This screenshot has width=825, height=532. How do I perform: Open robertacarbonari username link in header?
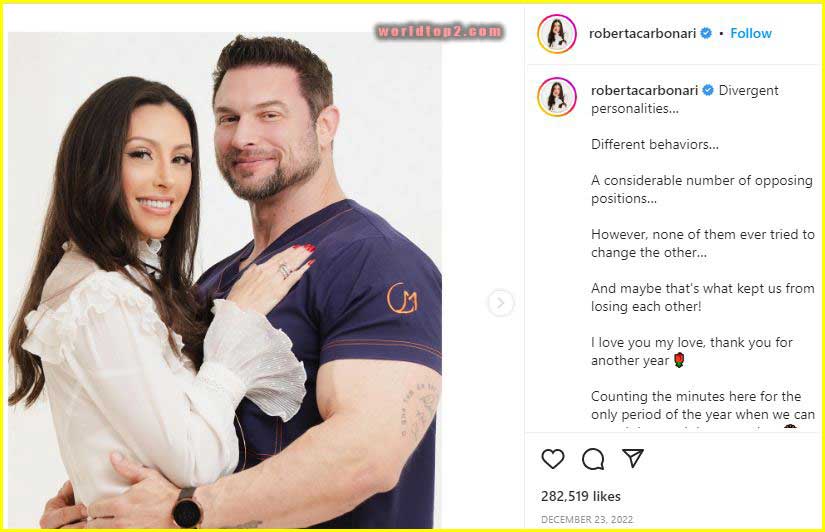[x=642, y=33]
